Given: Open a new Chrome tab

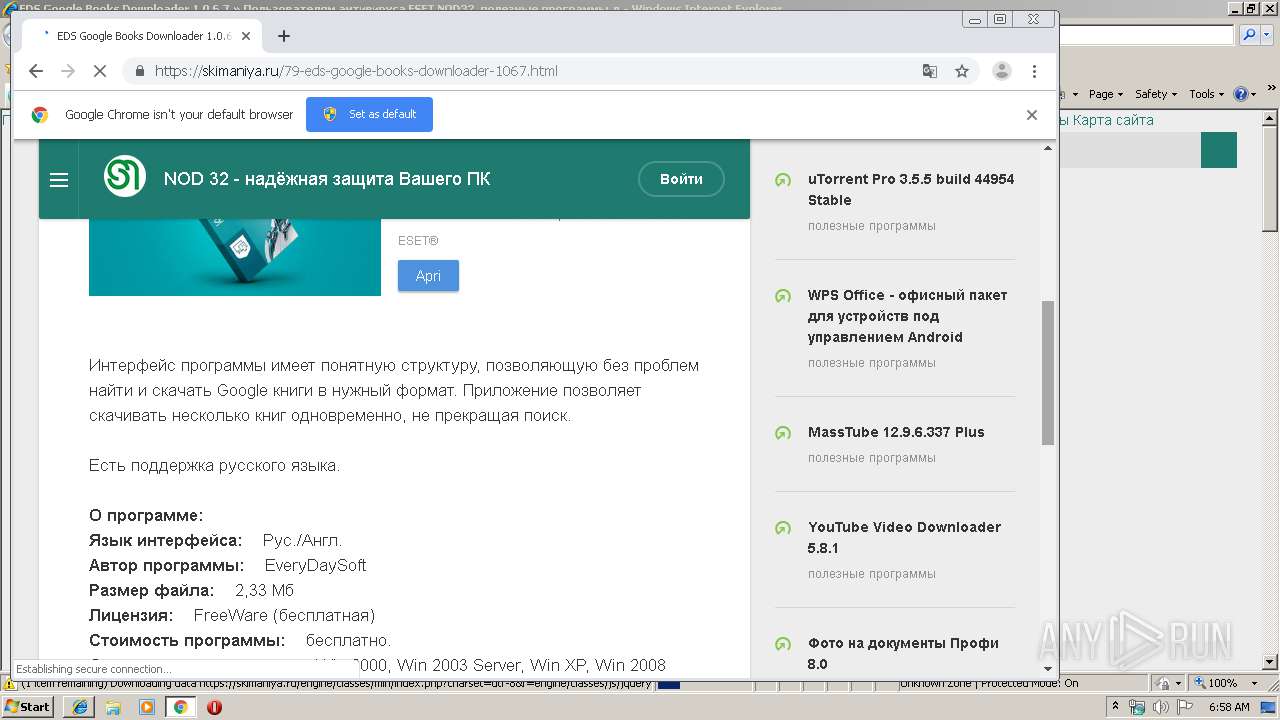Looking at the screenshot, I should pos(284,36).
